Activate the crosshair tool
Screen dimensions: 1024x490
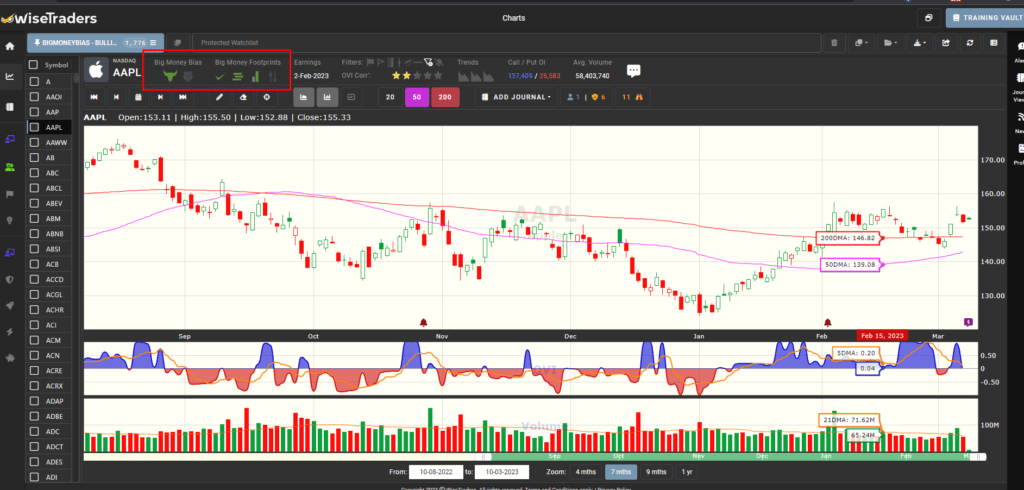click(266, 97)
